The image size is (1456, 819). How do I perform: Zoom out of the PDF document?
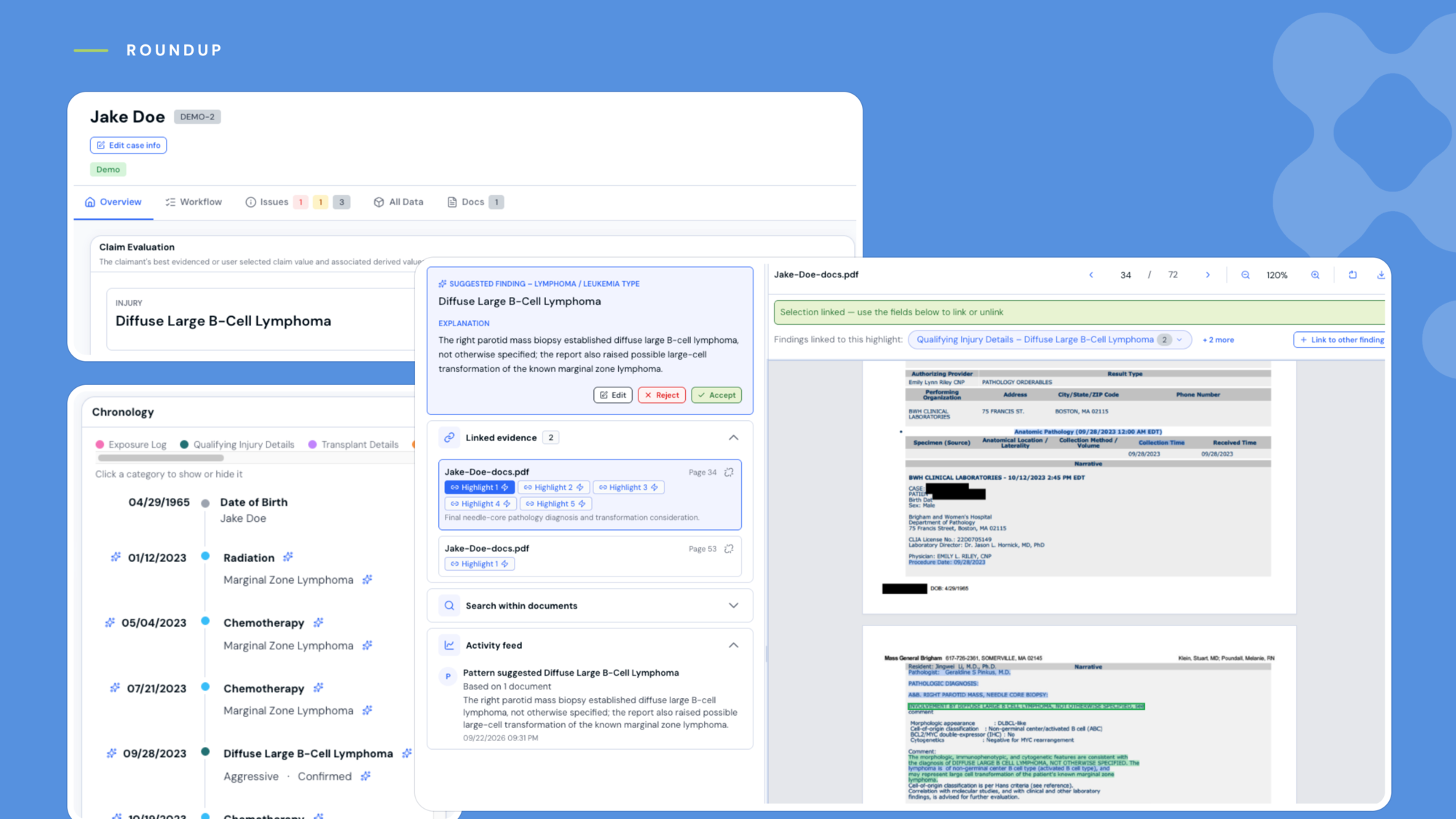[1246, 275]
